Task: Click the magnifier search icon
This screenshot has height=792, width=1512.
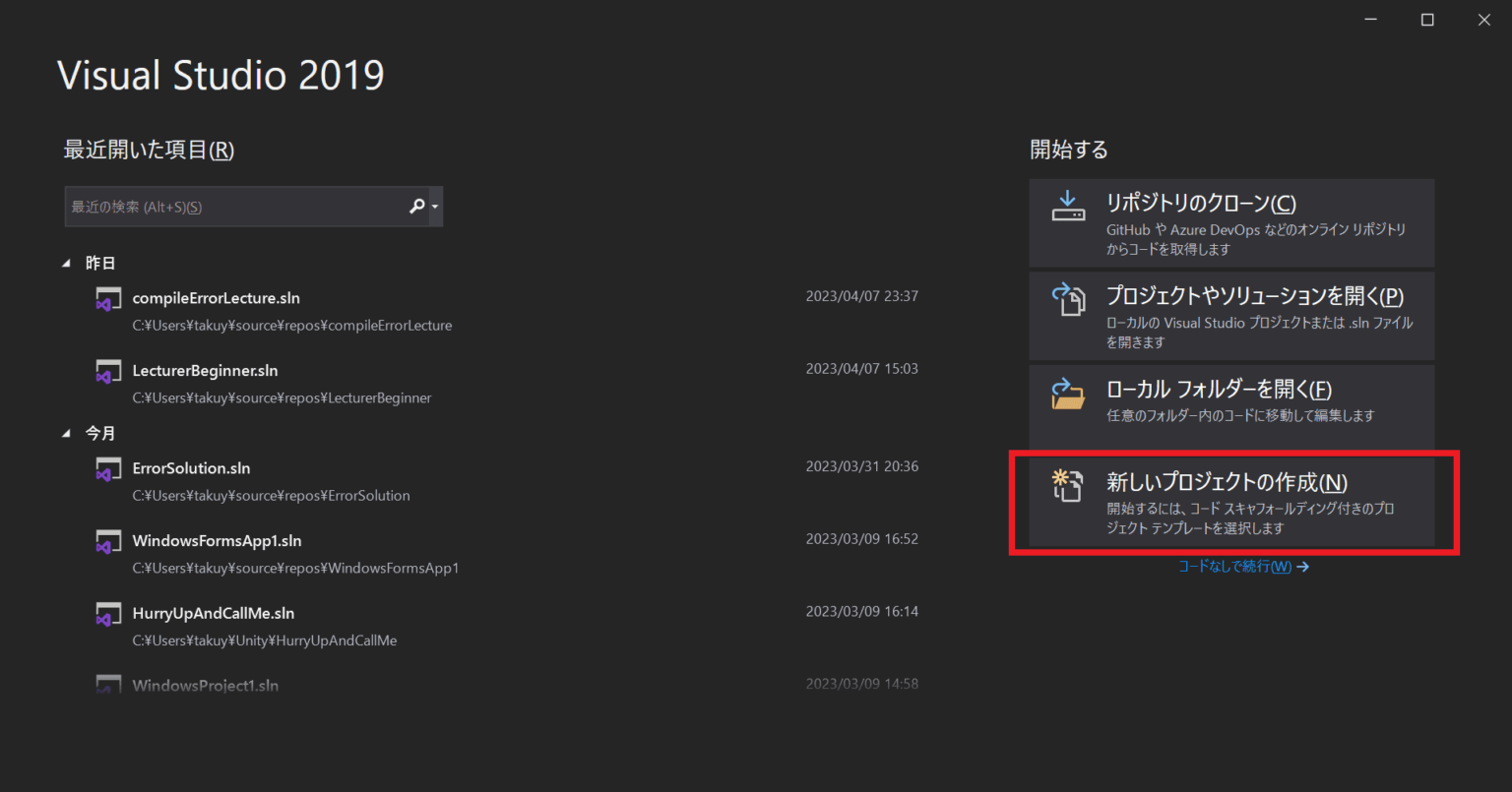Action: (x=416, y=207)
